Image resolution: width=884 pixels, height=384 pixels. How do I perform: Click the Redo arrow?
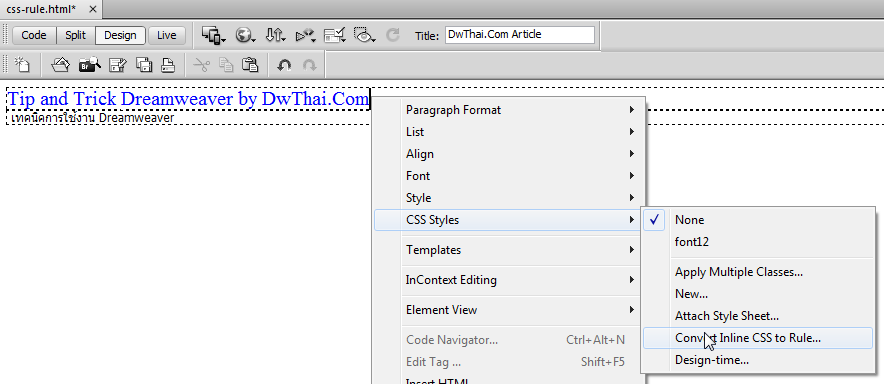coord(310,65)
